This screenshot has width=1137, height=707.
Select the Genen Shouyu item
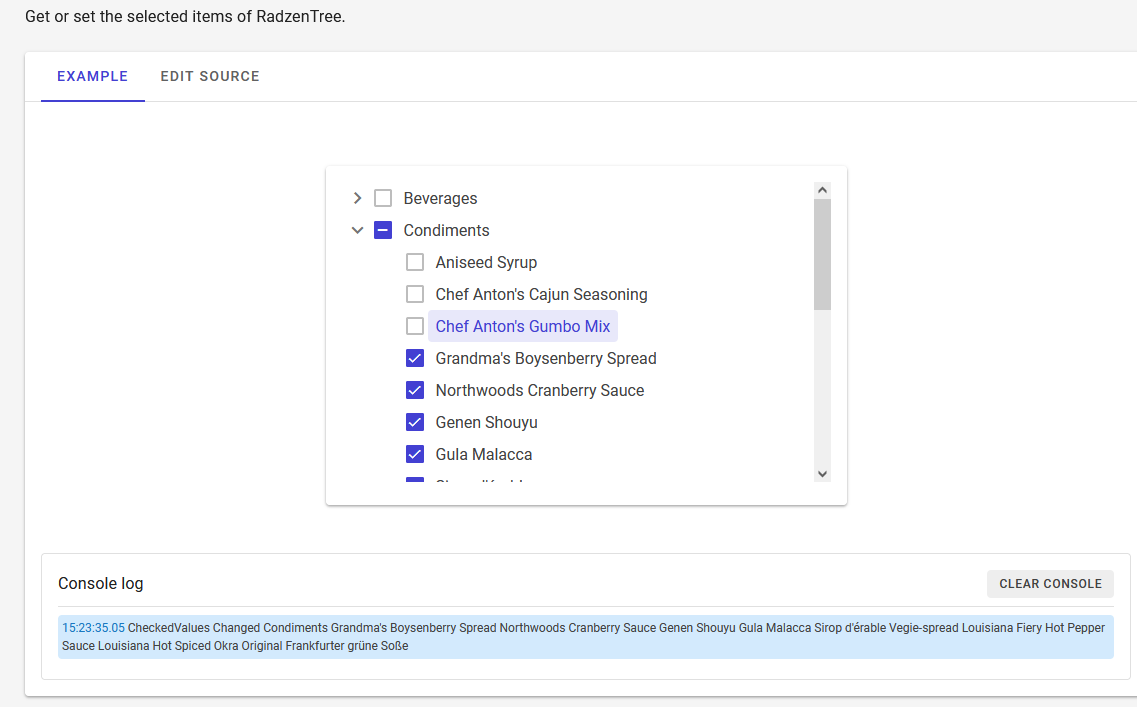486,422
